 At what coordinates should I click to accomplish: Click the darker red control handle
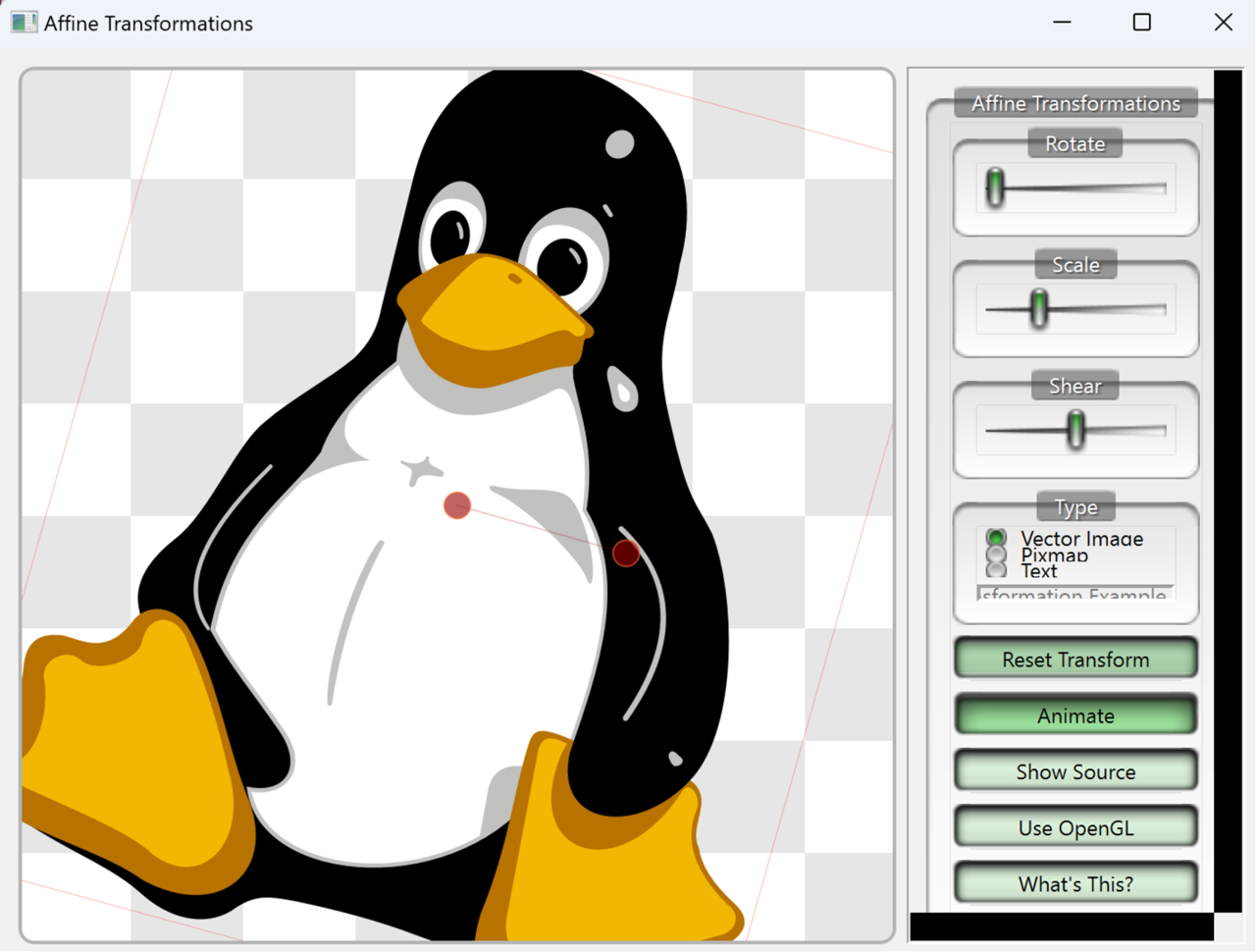625,553
